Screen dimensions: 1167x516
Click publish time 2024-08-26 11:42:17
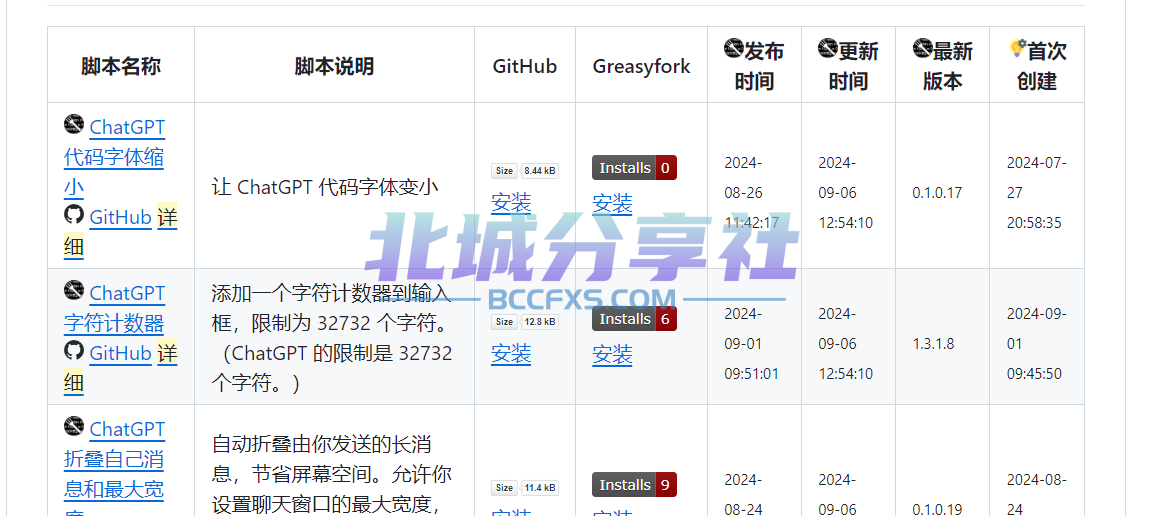click(x=752, y=193)
